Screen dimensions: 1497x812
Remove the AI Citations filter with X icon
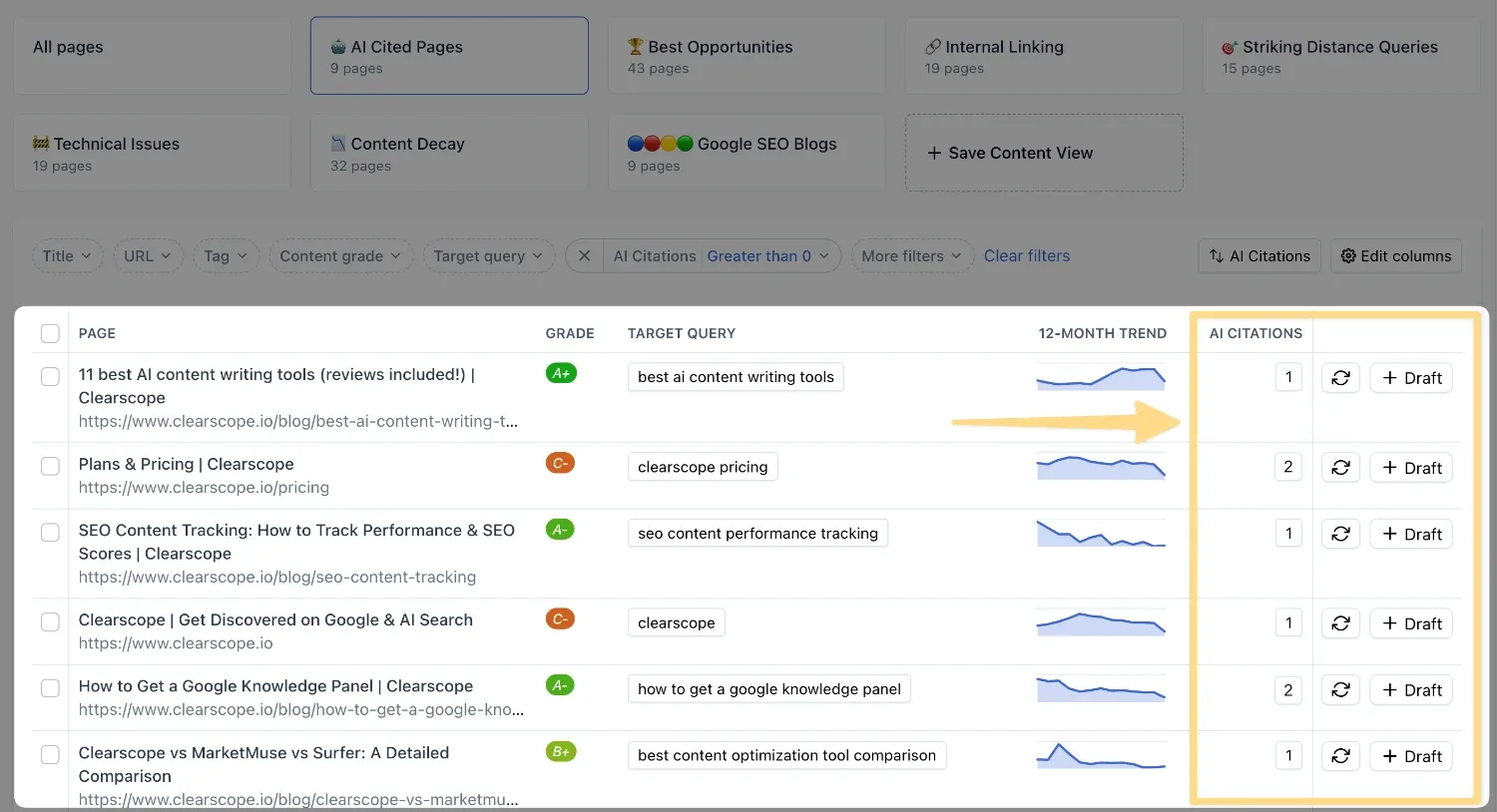[585, 256]
